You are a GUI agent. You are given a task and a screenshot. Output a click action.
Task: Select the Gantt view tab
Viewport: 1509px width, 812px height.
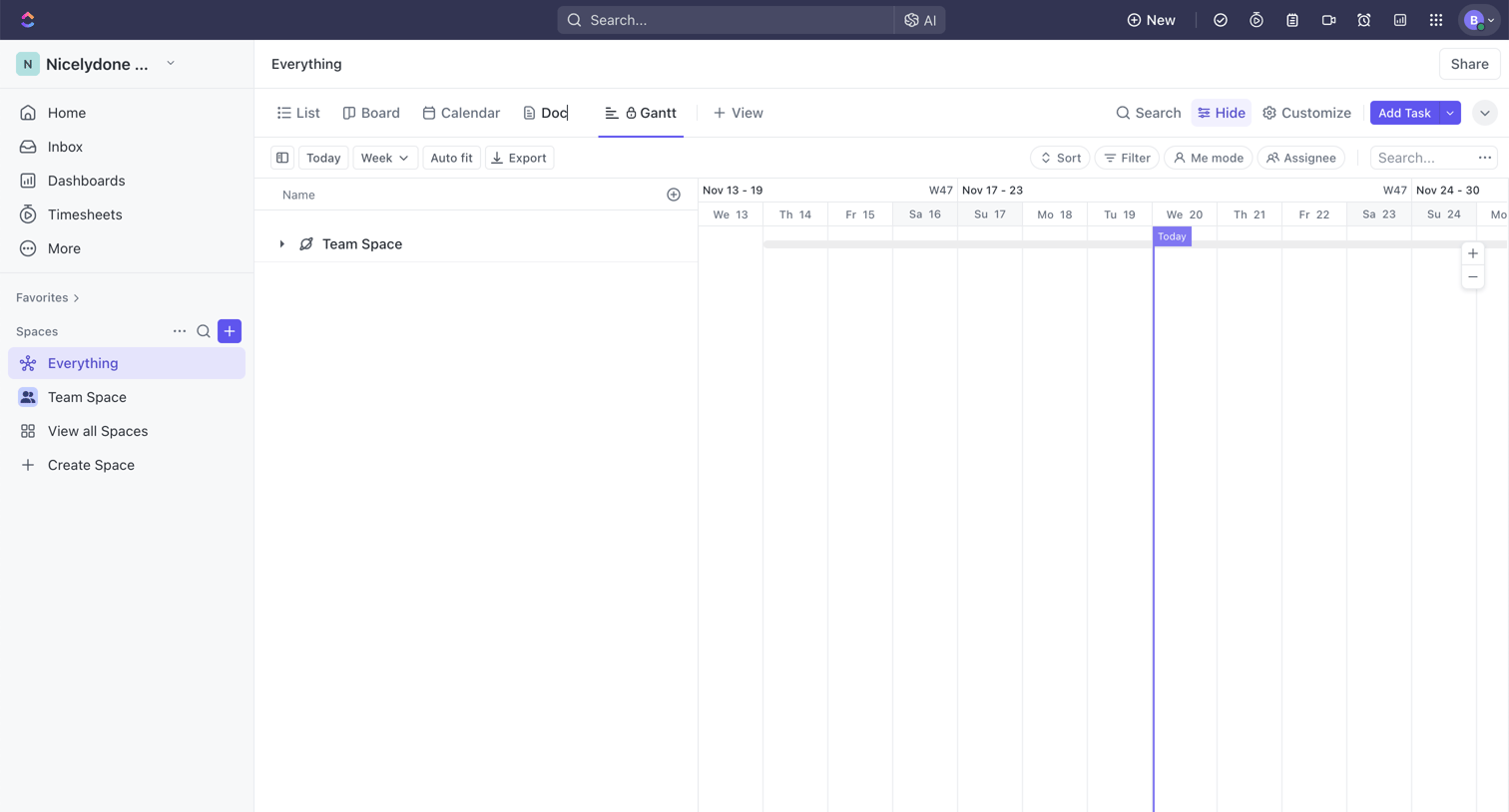pos(641,113)
